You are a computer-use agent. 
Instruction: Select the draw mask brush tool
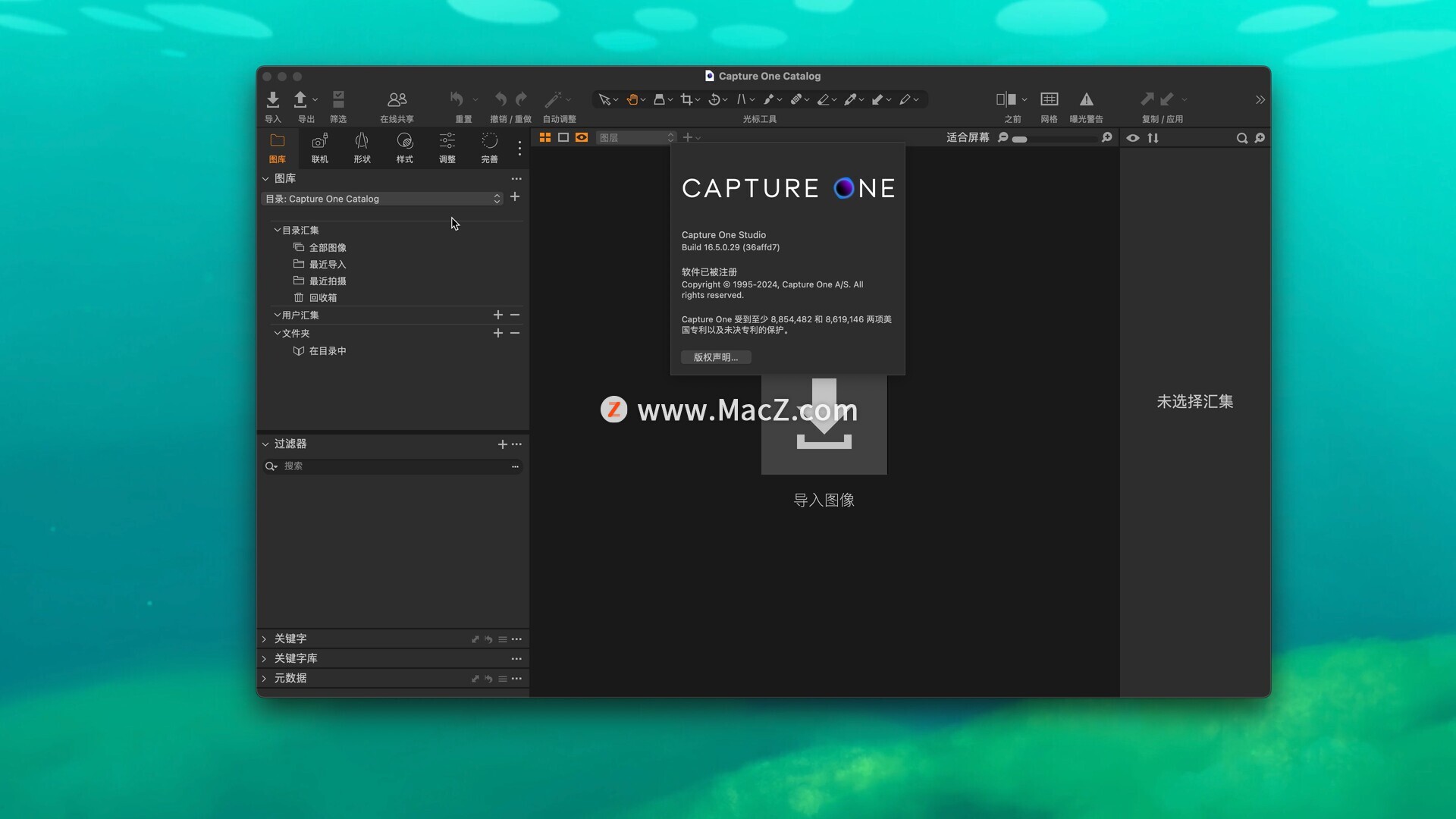pos(768,99)
